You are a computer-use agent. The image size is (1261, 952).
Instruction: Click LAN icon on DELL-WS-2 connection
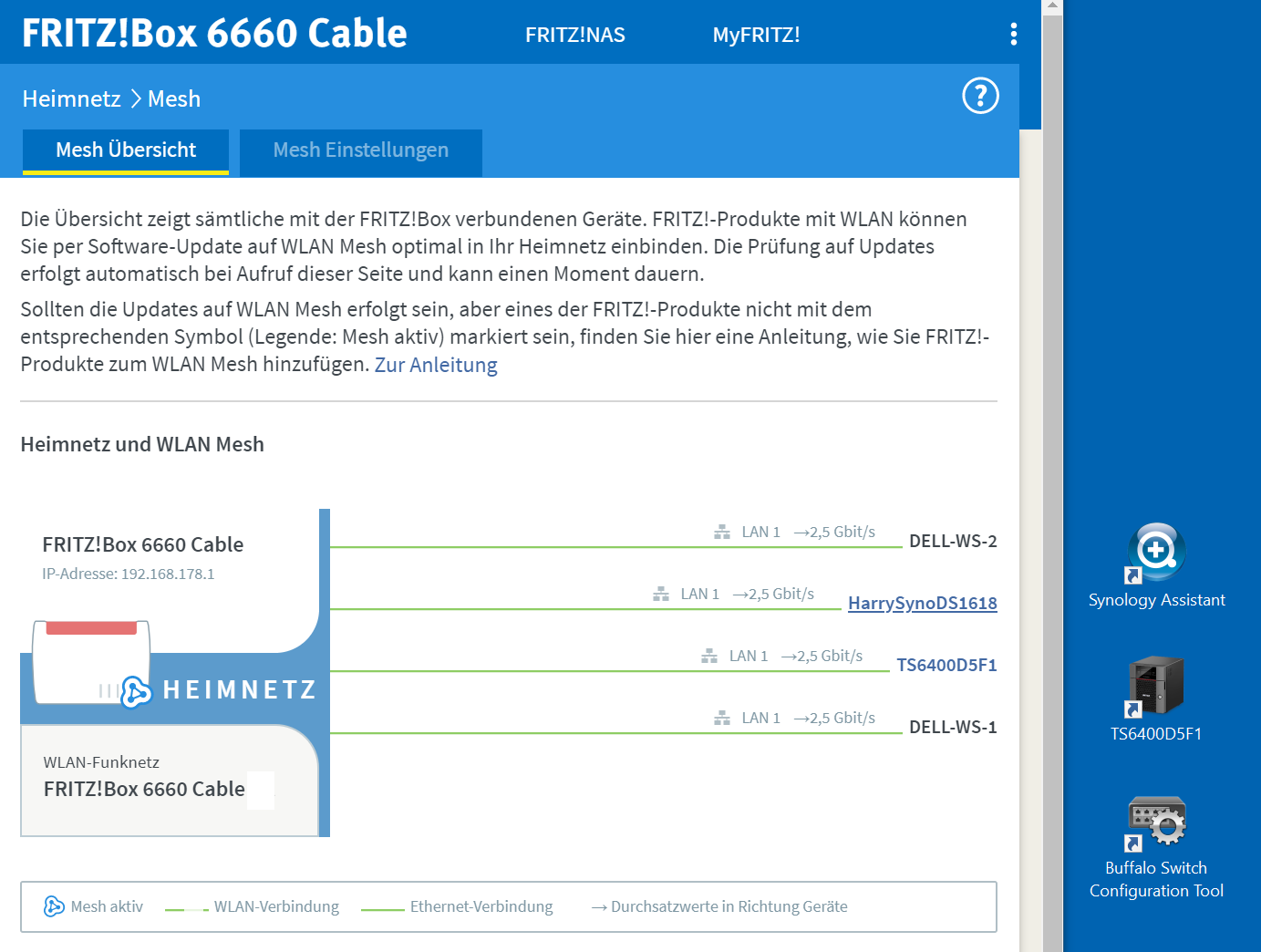pyautogui.click(x=722, y=533)
